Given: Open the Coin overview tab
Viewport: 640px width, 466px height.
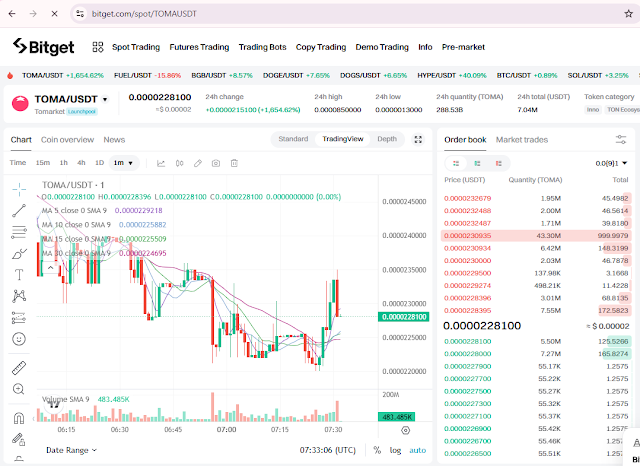Looking at the screenshot, I should click(67, 140).
